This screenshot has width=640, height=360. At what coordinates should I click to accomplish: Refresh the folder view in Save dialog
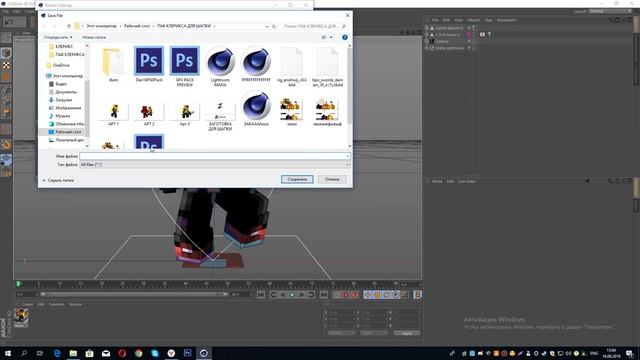[x=274, y=26]
